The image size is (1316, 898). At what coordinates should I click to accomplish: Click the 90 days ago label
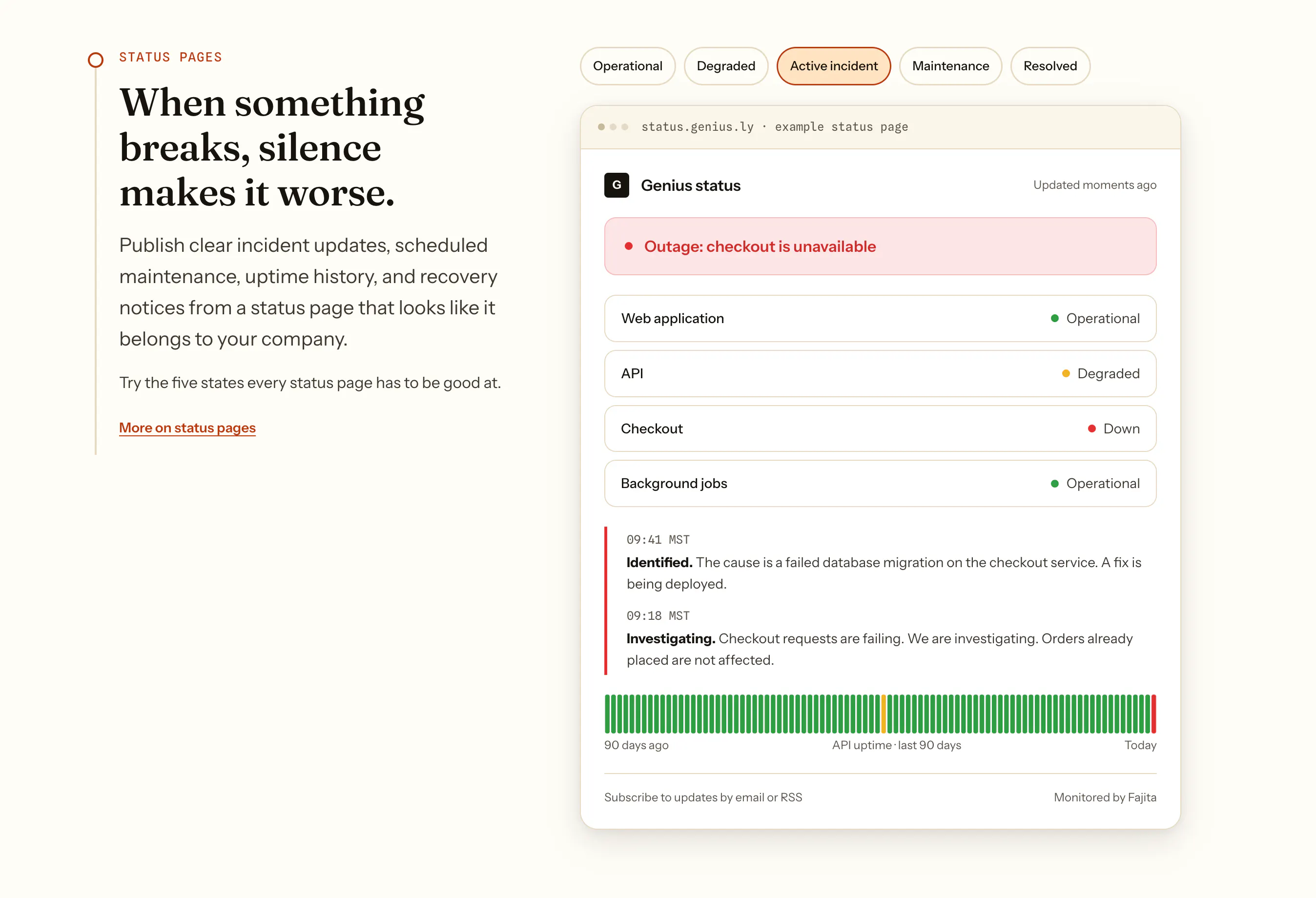click(636, 745)
